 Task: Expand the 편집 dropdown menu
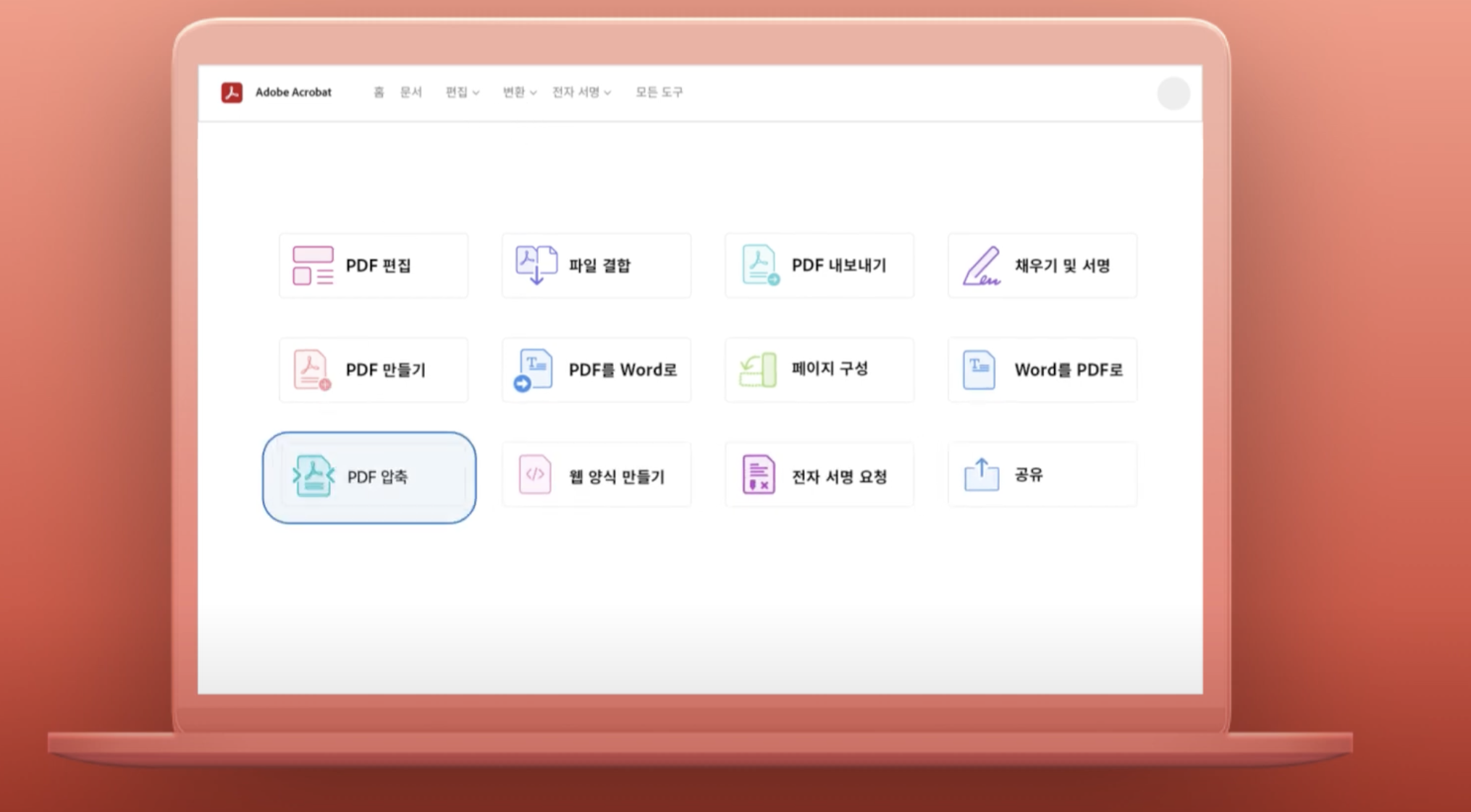(x=462, y=92)
